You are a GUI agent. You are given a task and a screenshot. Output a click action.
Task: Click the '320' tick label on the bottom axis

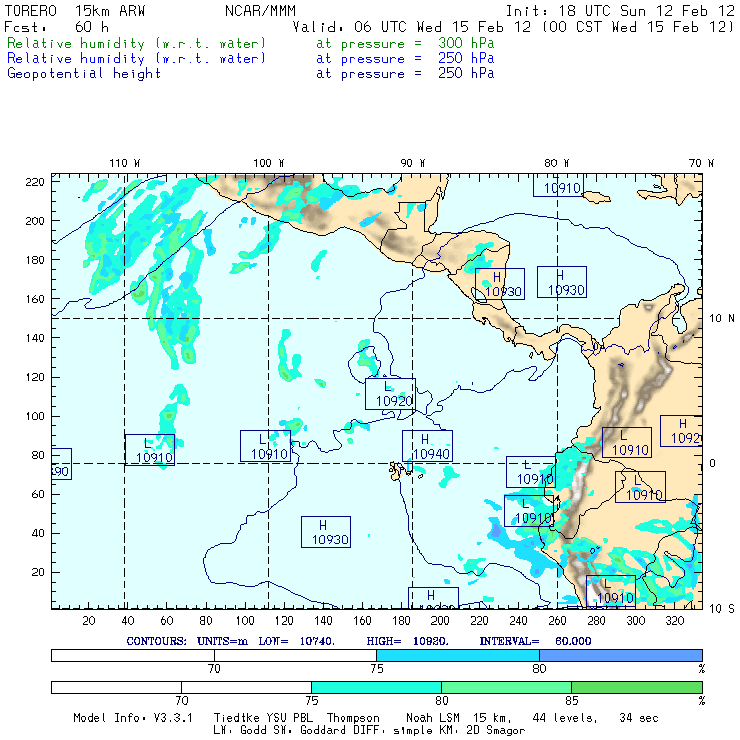coord(674,621)
